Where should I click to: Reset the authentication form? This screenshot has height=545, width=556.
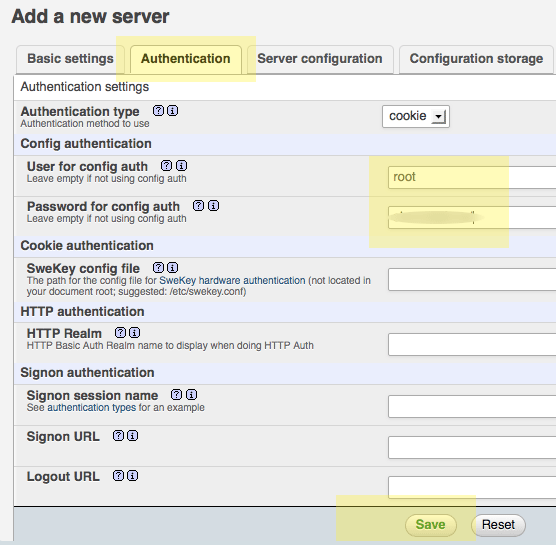tap(498, 525)
